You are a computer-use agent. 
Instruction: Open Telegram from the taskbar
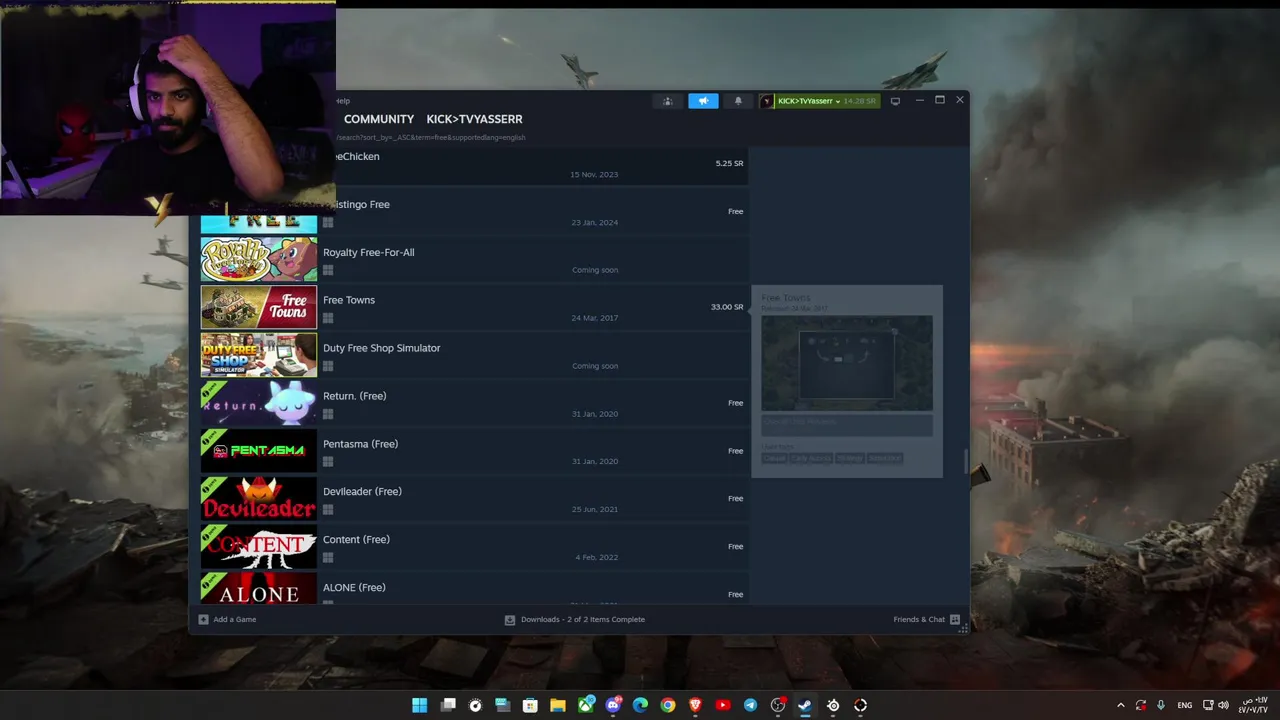click(x=750, y=705)
